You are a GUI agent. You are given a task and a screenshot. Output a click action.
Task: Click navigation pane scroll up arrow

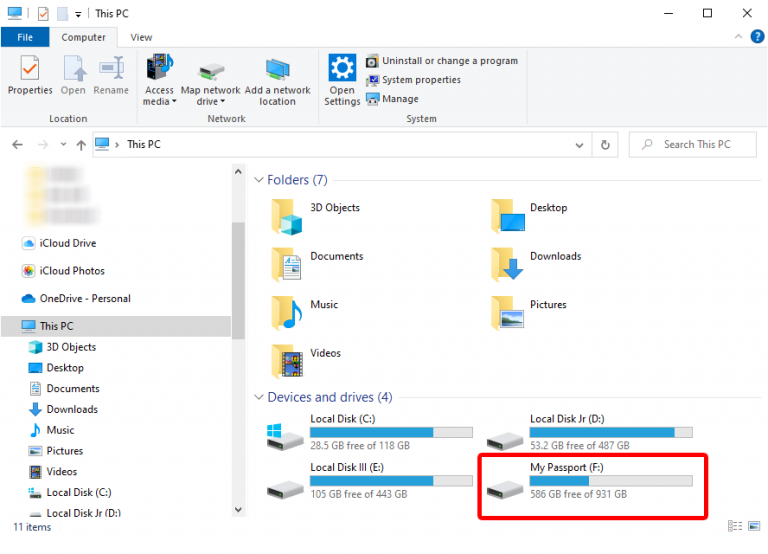pos(238,171)
